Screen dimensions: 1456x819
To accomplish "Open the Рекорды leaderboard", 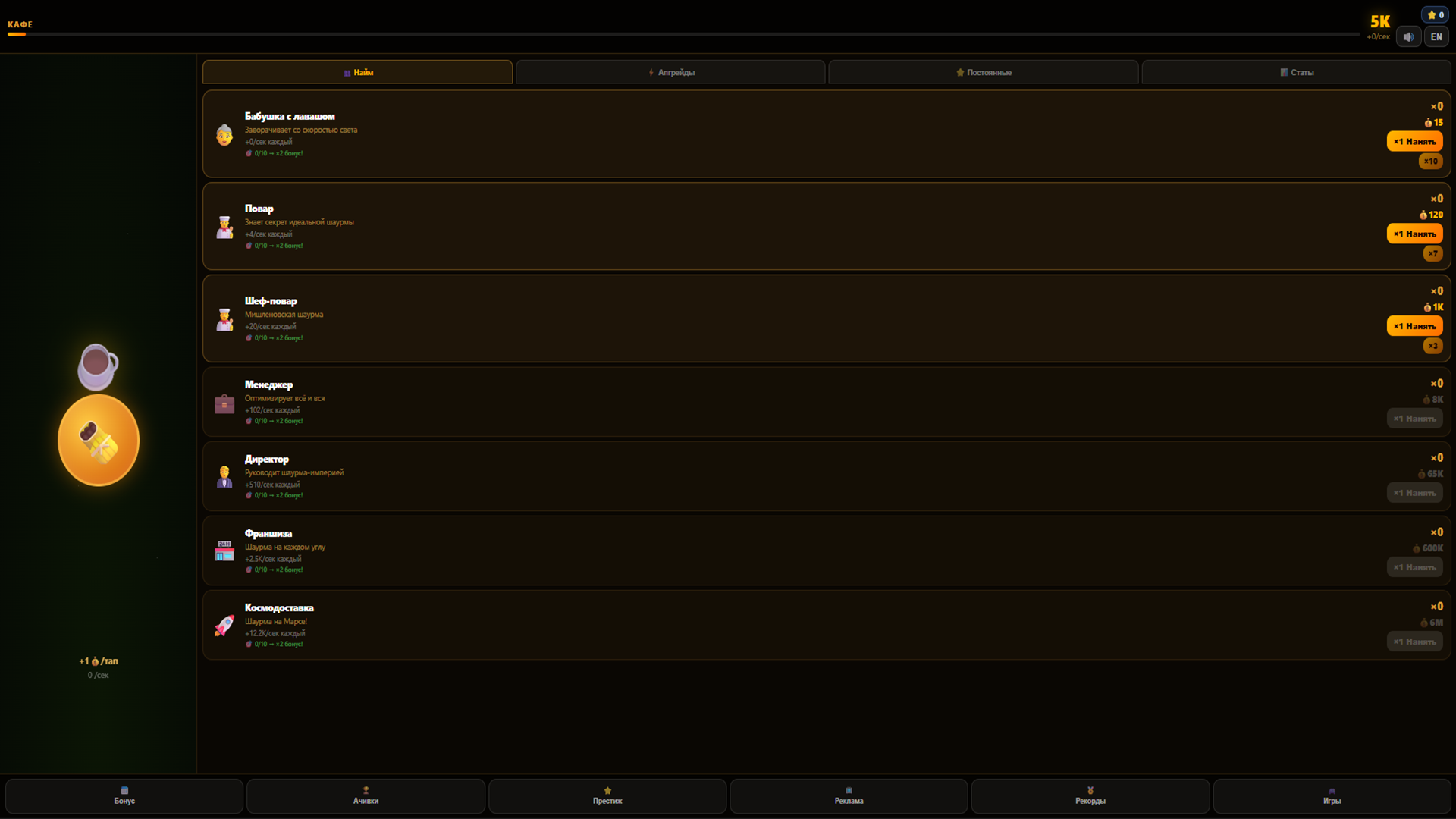I will click(1090, 796).
